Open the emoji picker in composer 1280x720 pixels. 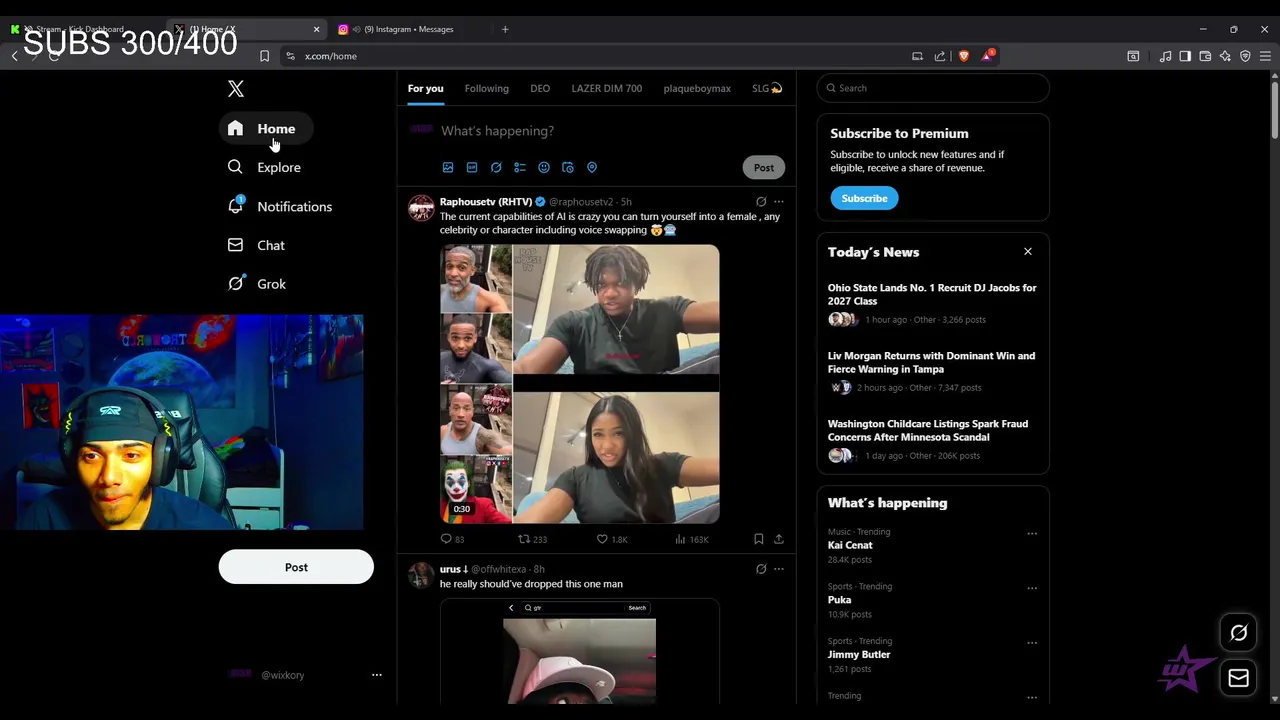click(544, 167)
